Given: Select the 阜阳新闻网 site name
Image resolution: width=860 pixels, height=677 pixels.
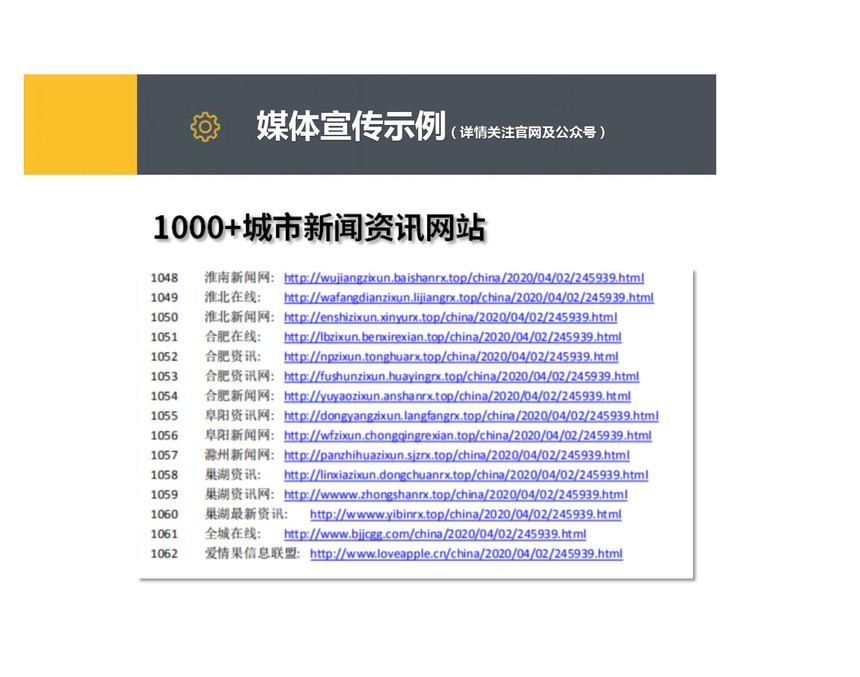Looking at the screenshot, I should [x=240, y=436].
